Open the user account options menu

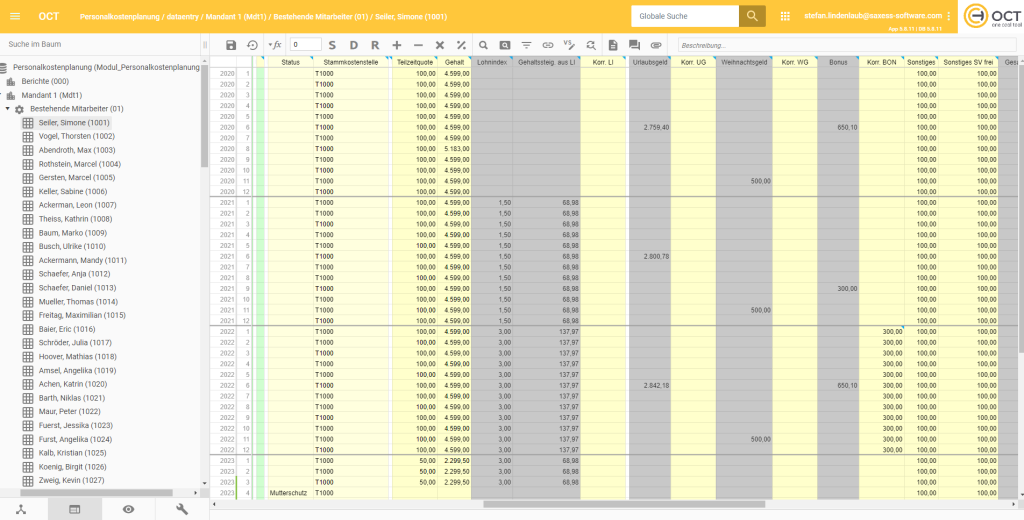click(949, 16)
